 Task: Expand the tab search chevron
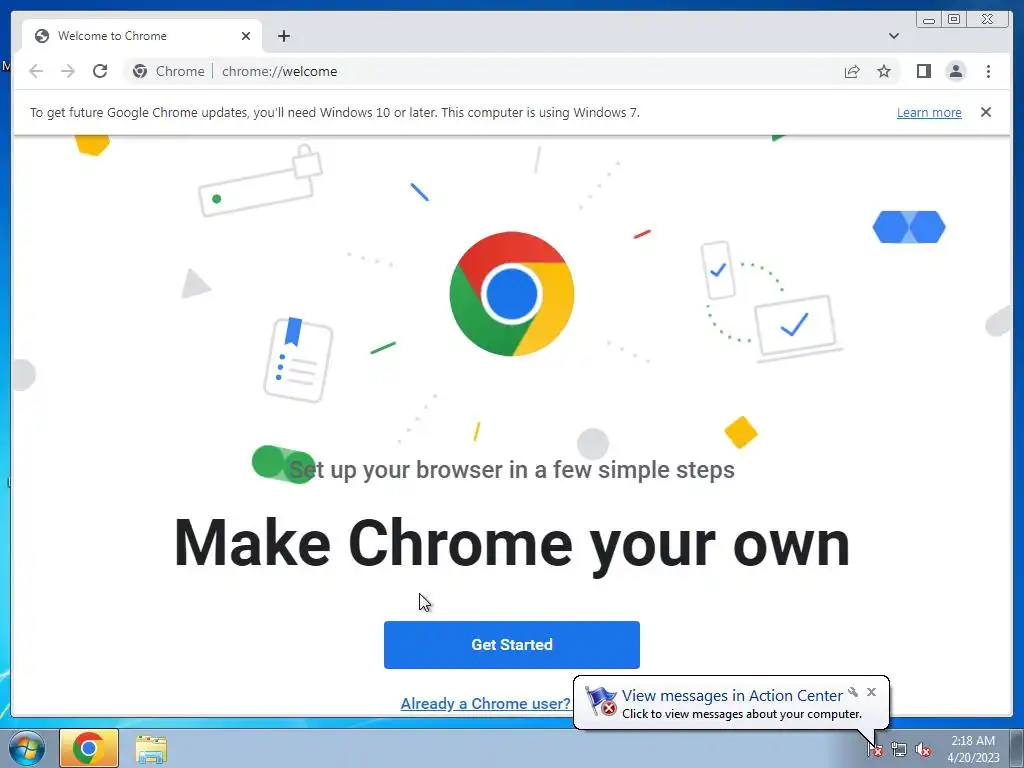tap(893, 36)
